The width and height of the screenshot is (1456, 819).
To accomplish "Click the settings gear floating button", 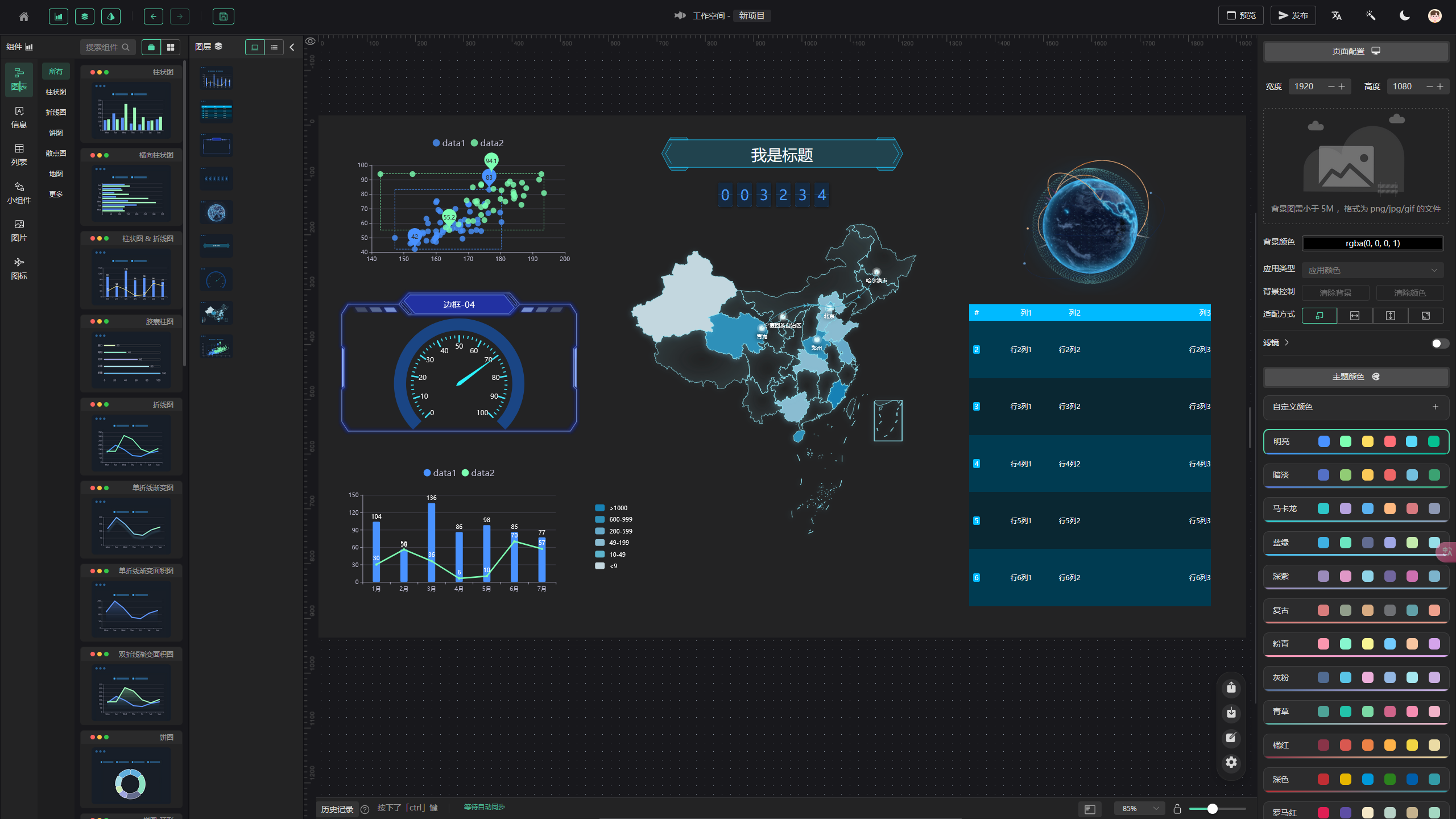I will (x=1231, y=762).
